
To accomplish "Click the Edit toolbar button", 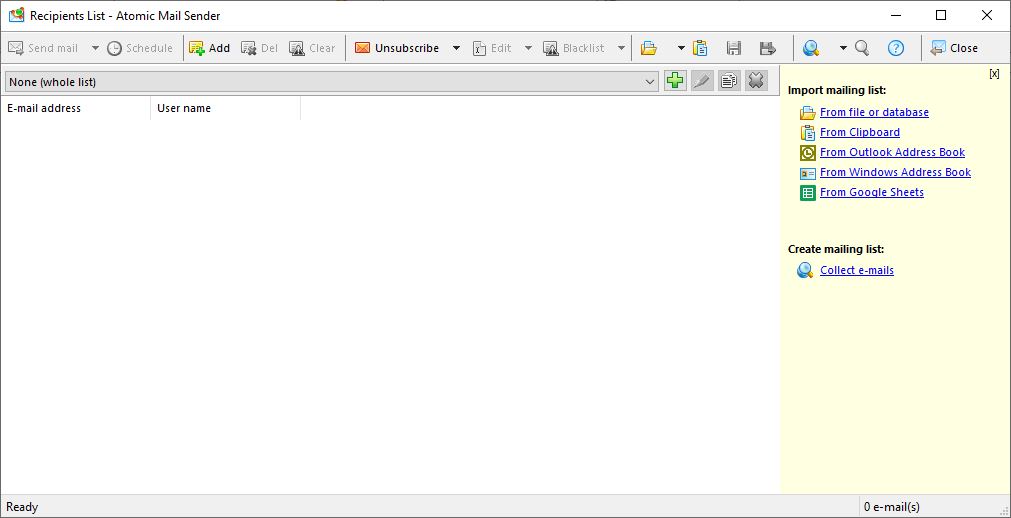I will 492,48.
